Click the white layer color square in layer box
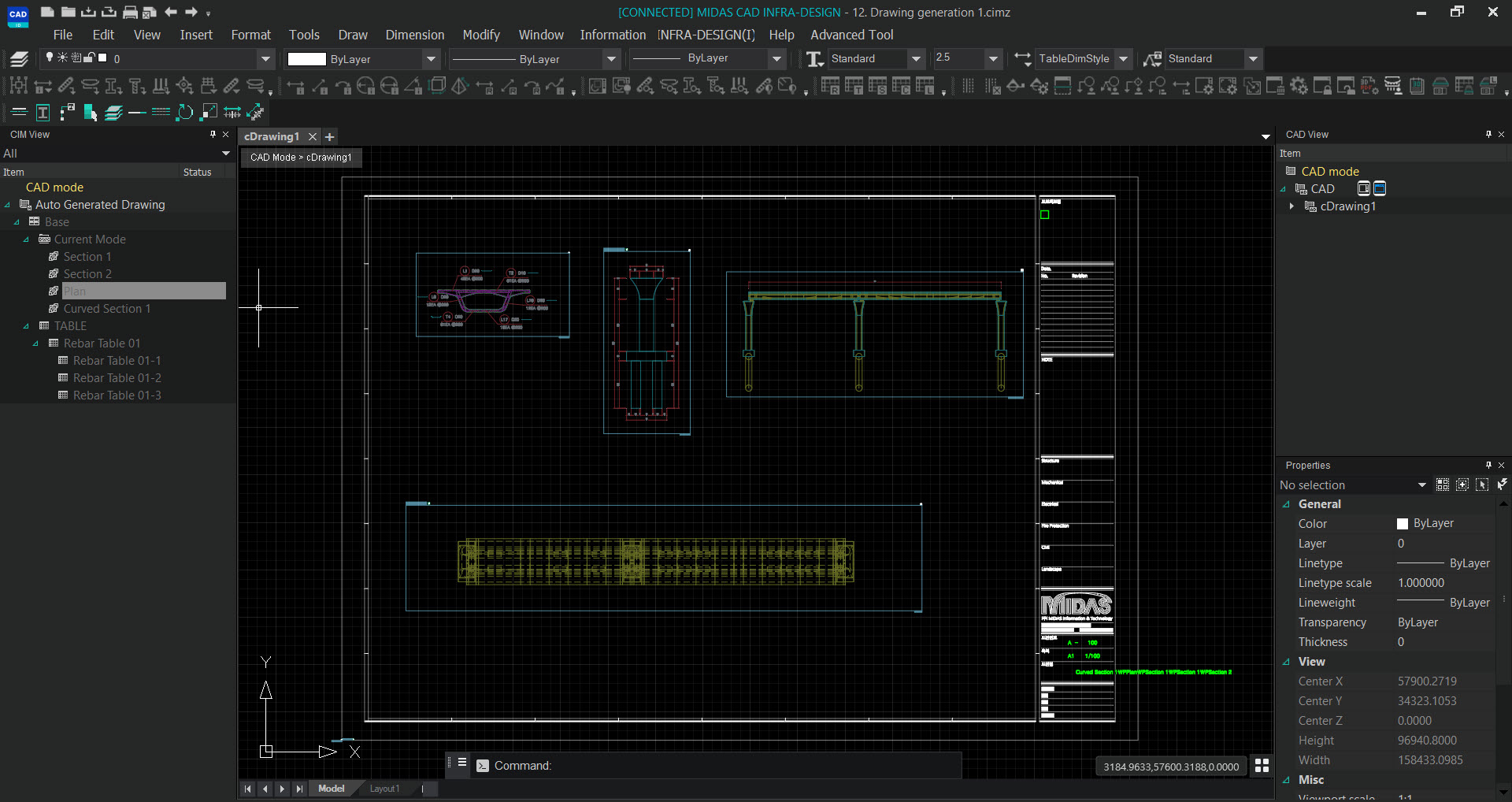The image size is (1512, 802). point(102,58)
